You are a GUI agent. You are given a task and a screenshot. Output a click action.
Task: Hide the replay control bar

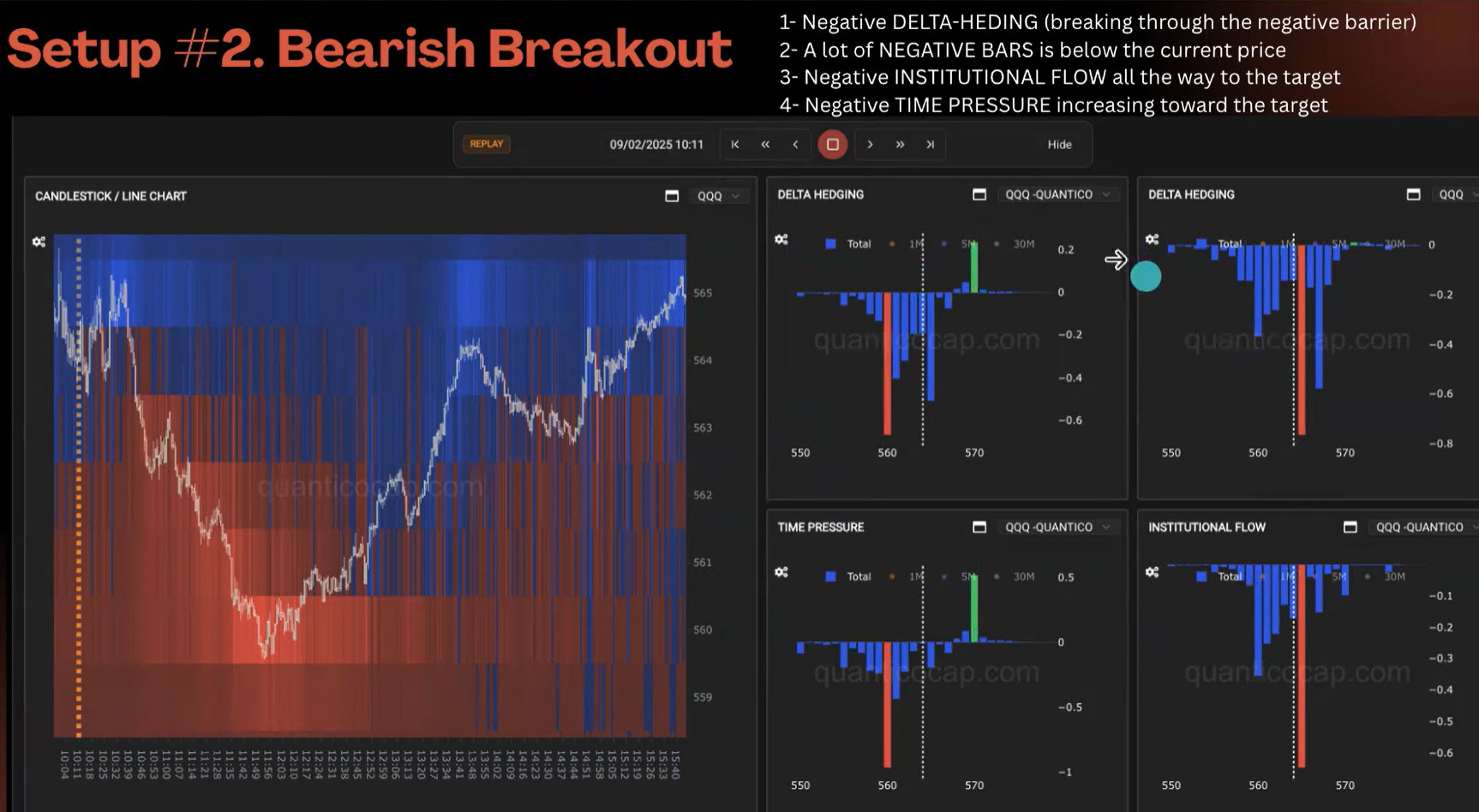click(1059, 145)
